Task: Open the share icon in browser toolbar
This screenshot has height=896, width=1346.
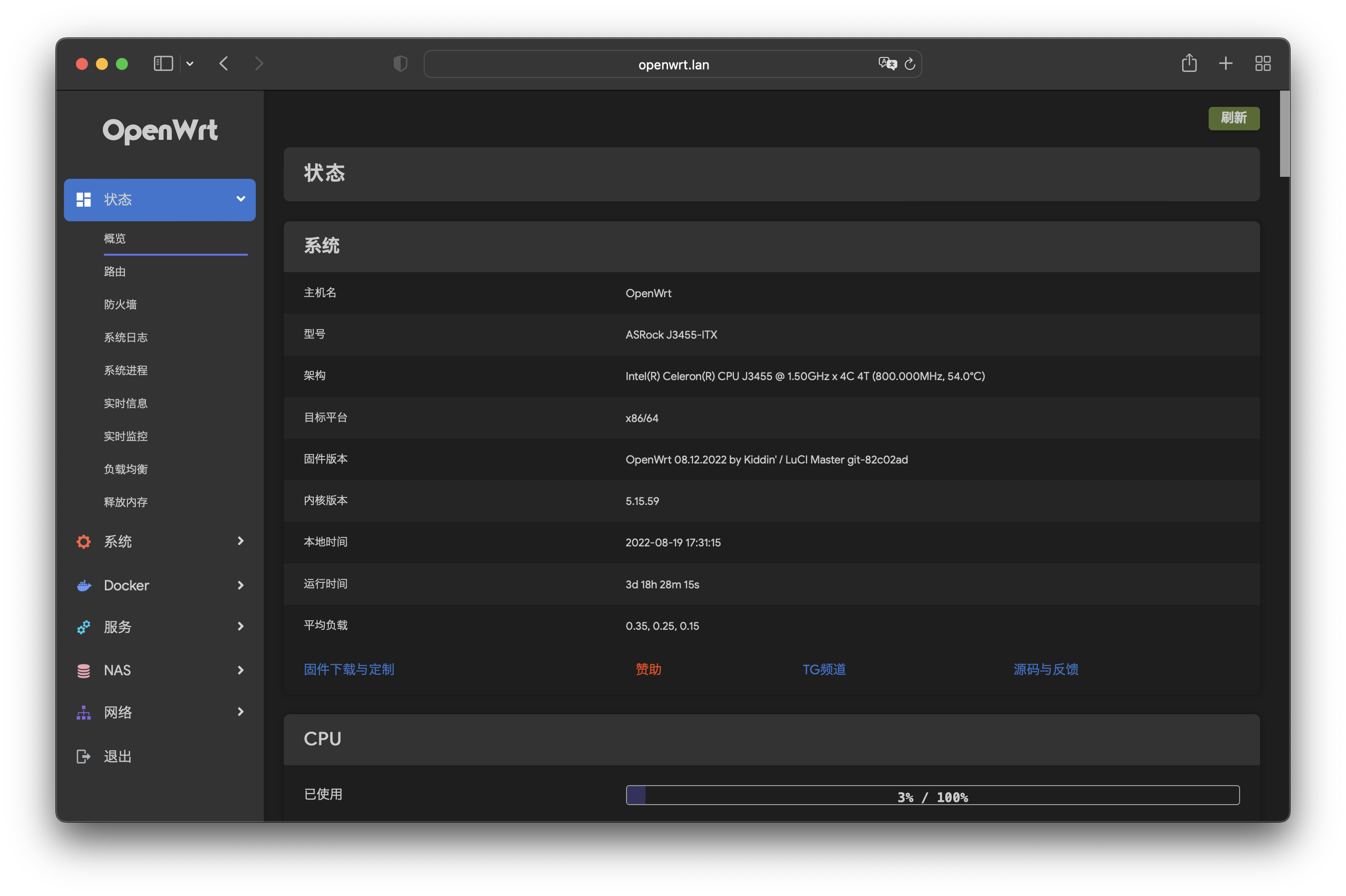Action: [x=1190, y=63]
